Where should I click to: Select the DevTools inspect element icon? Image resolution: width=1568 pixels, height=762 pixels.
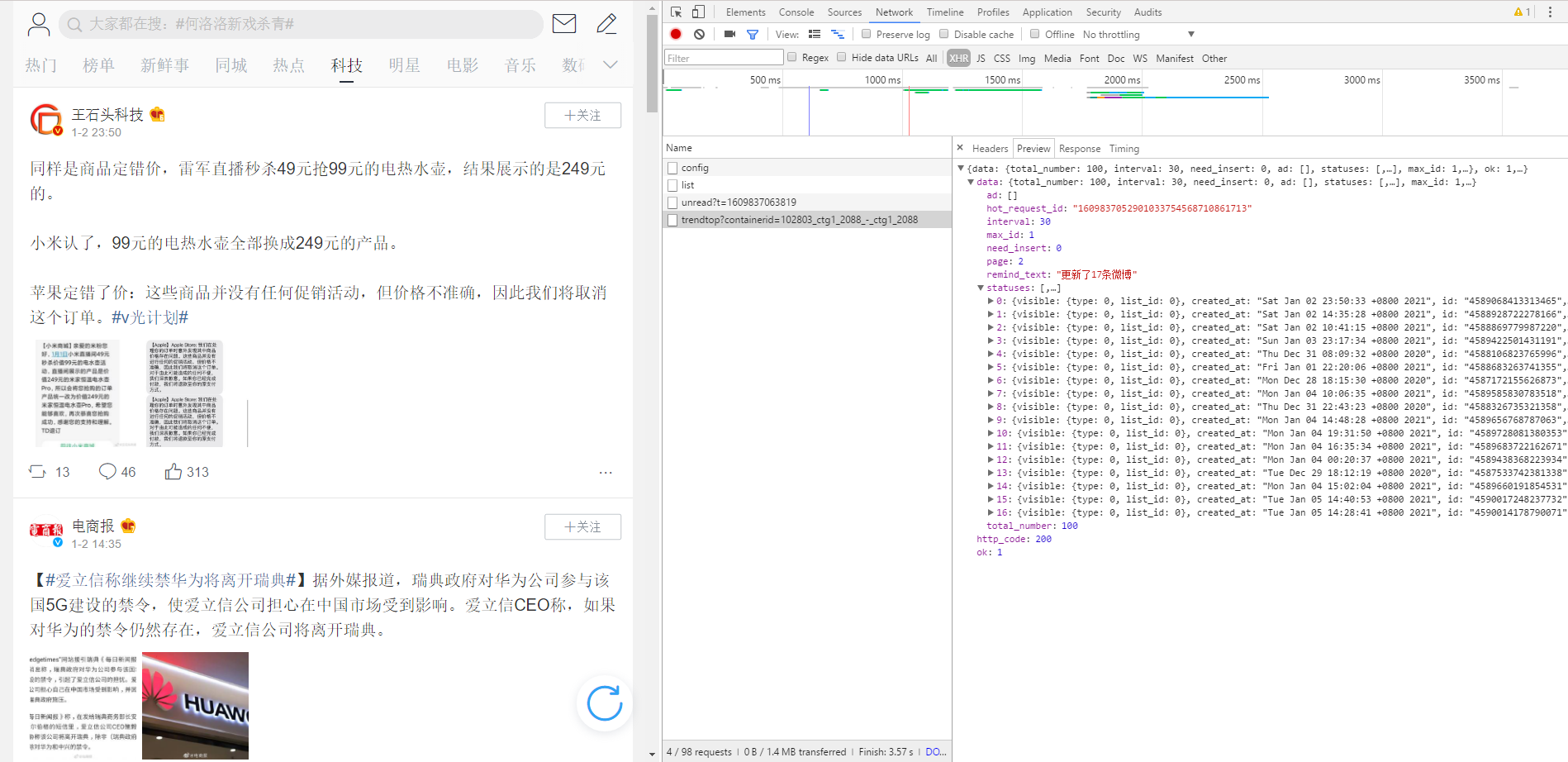click(676, 12)
